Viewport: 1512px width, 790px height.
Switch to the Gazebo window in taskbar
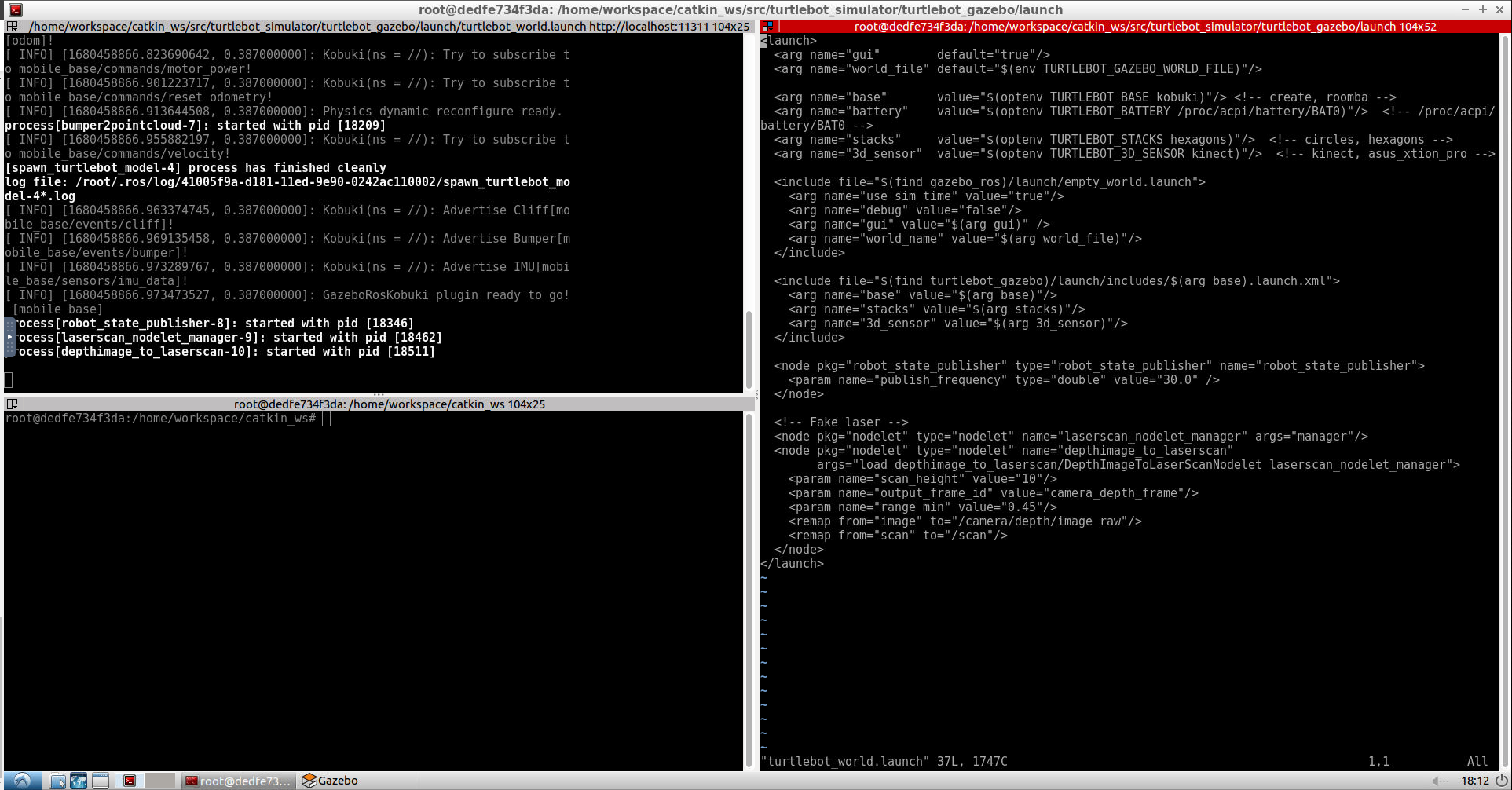coord(331,781)
